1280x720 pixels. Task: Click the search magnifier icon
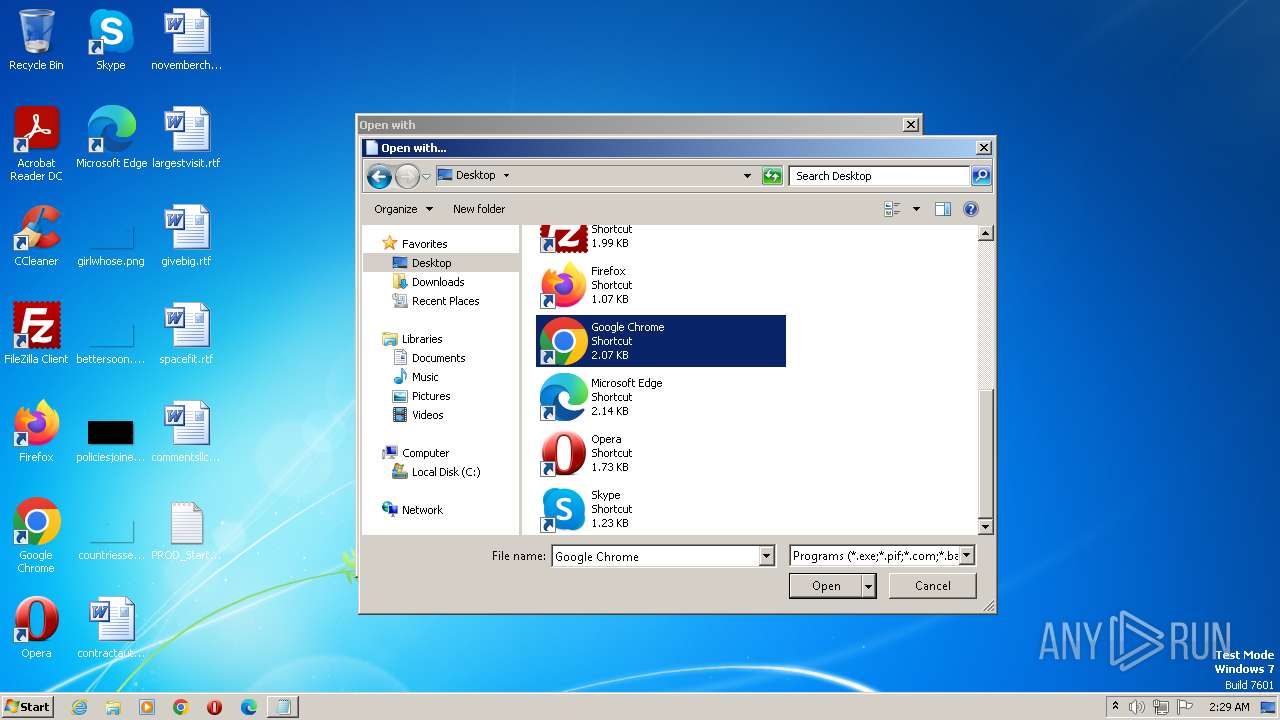(x=981, y=176)
